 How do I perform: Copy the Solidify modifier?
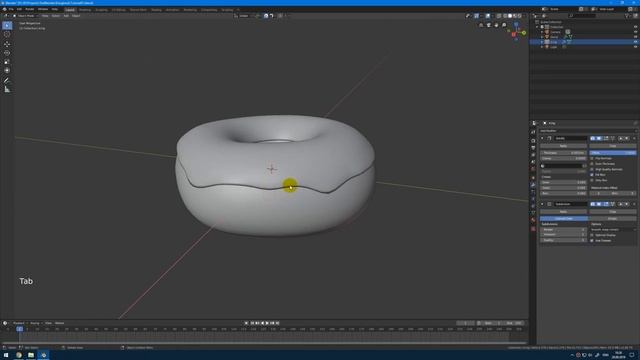tap(613, 146)
